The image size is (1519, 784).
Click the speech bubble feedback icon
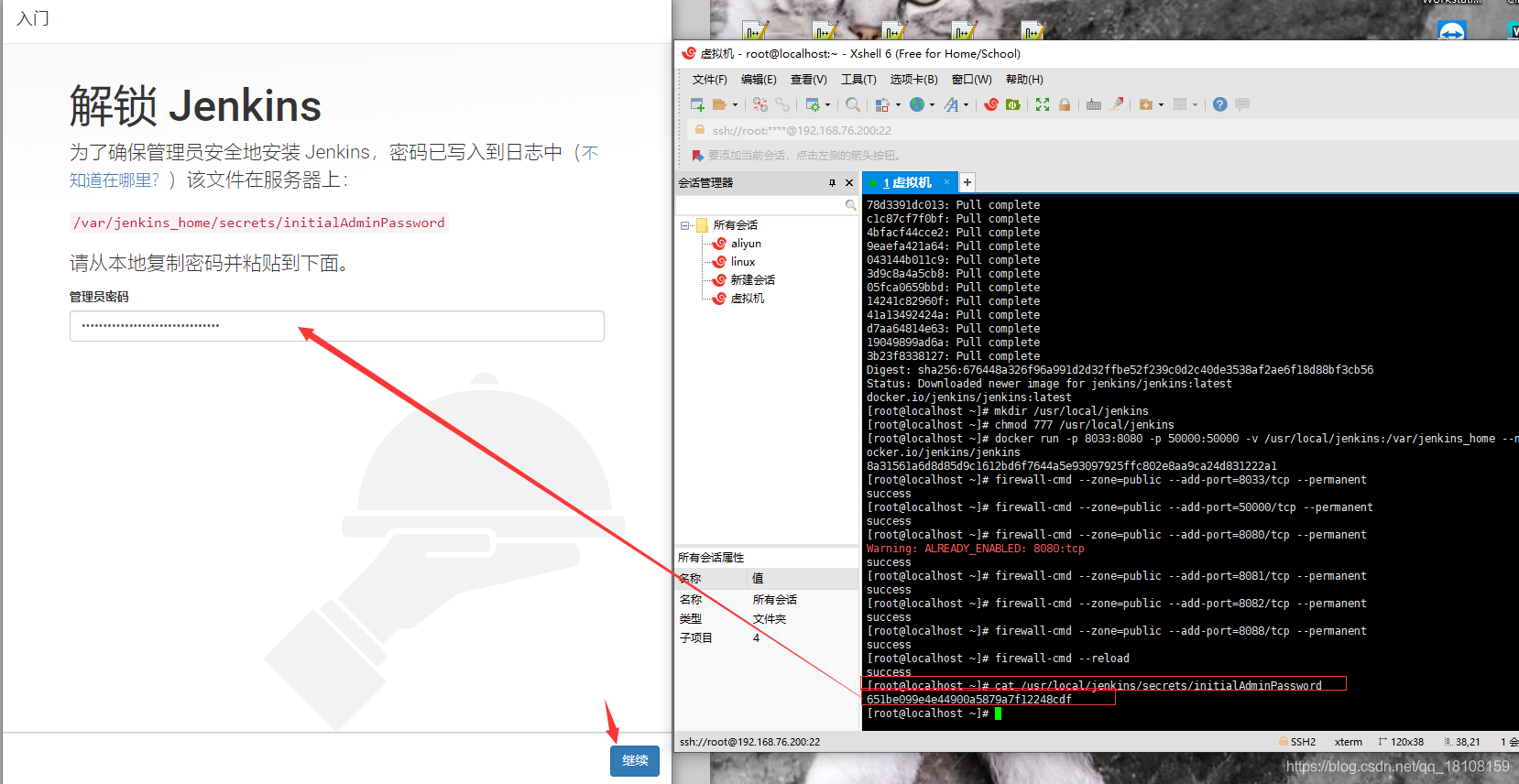tap(1242, 104)
